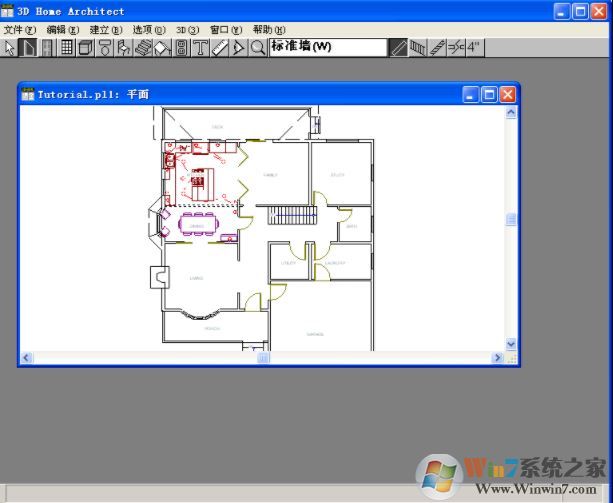The height and width of the screenshot is (503, 613).
Task: Minimize the 3D Home Architect main window
Action: 562,11
